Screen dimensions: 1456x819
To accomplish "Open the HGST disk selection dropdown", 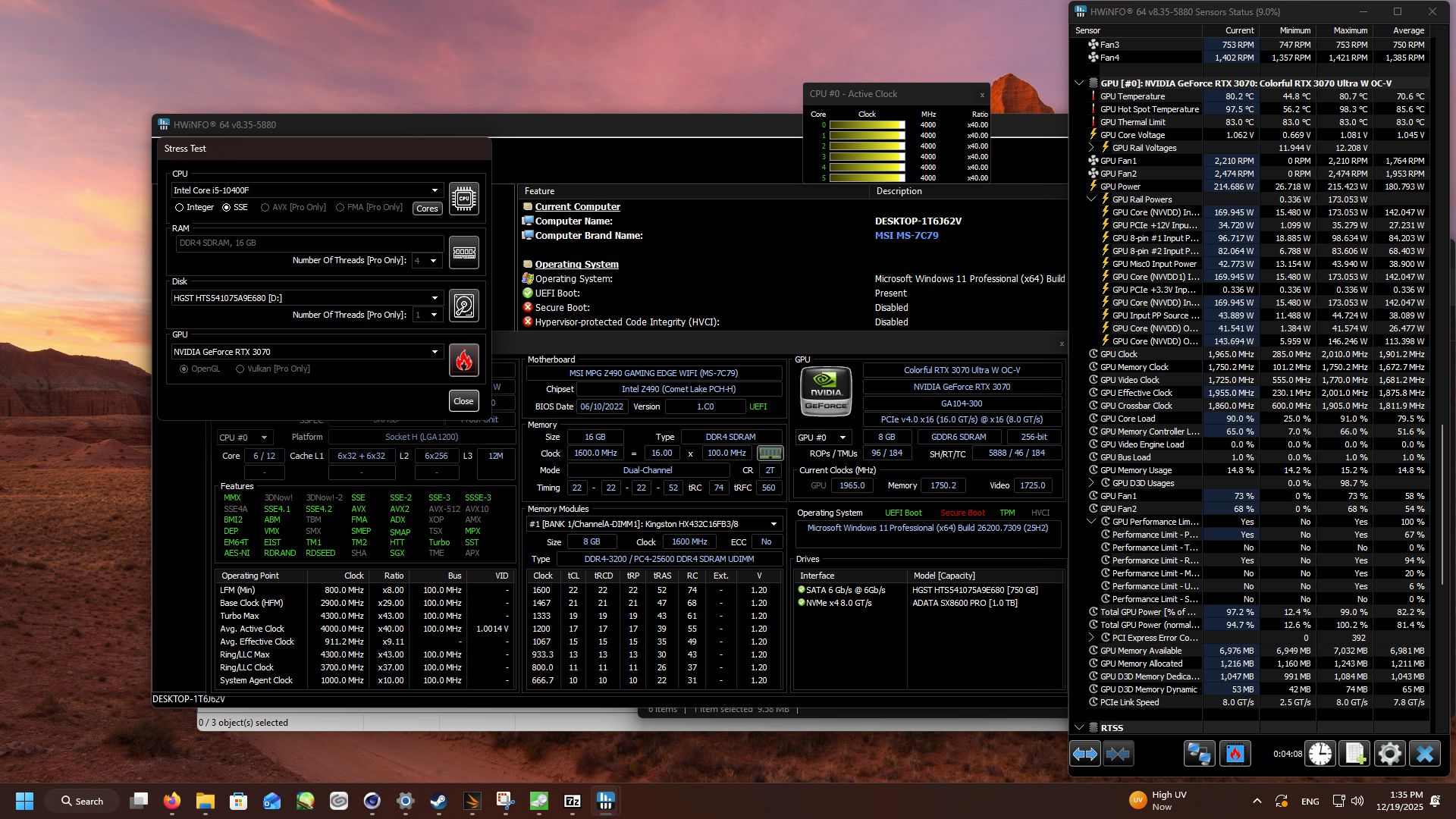I will (307, 298).
